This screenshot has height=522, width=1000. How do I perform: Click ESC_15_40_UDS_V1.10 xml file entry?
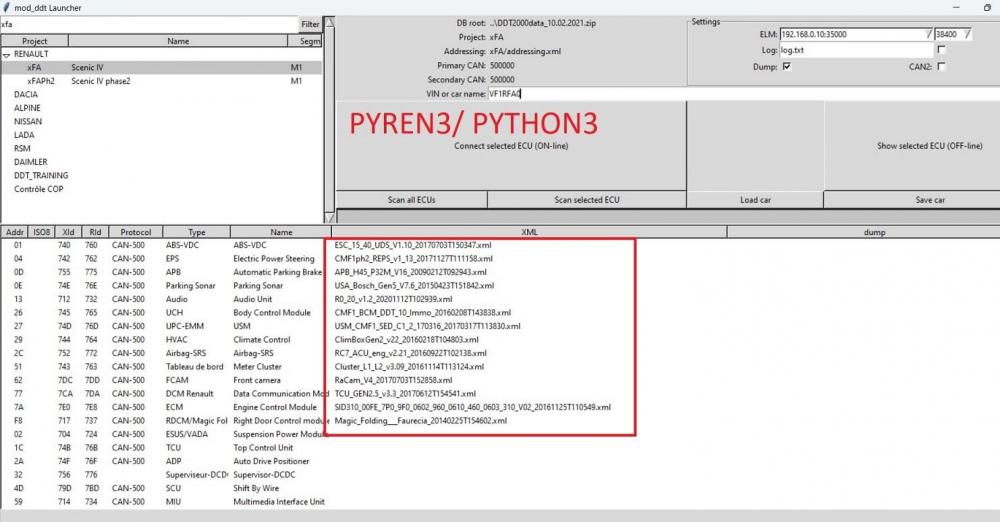(413, 245)
